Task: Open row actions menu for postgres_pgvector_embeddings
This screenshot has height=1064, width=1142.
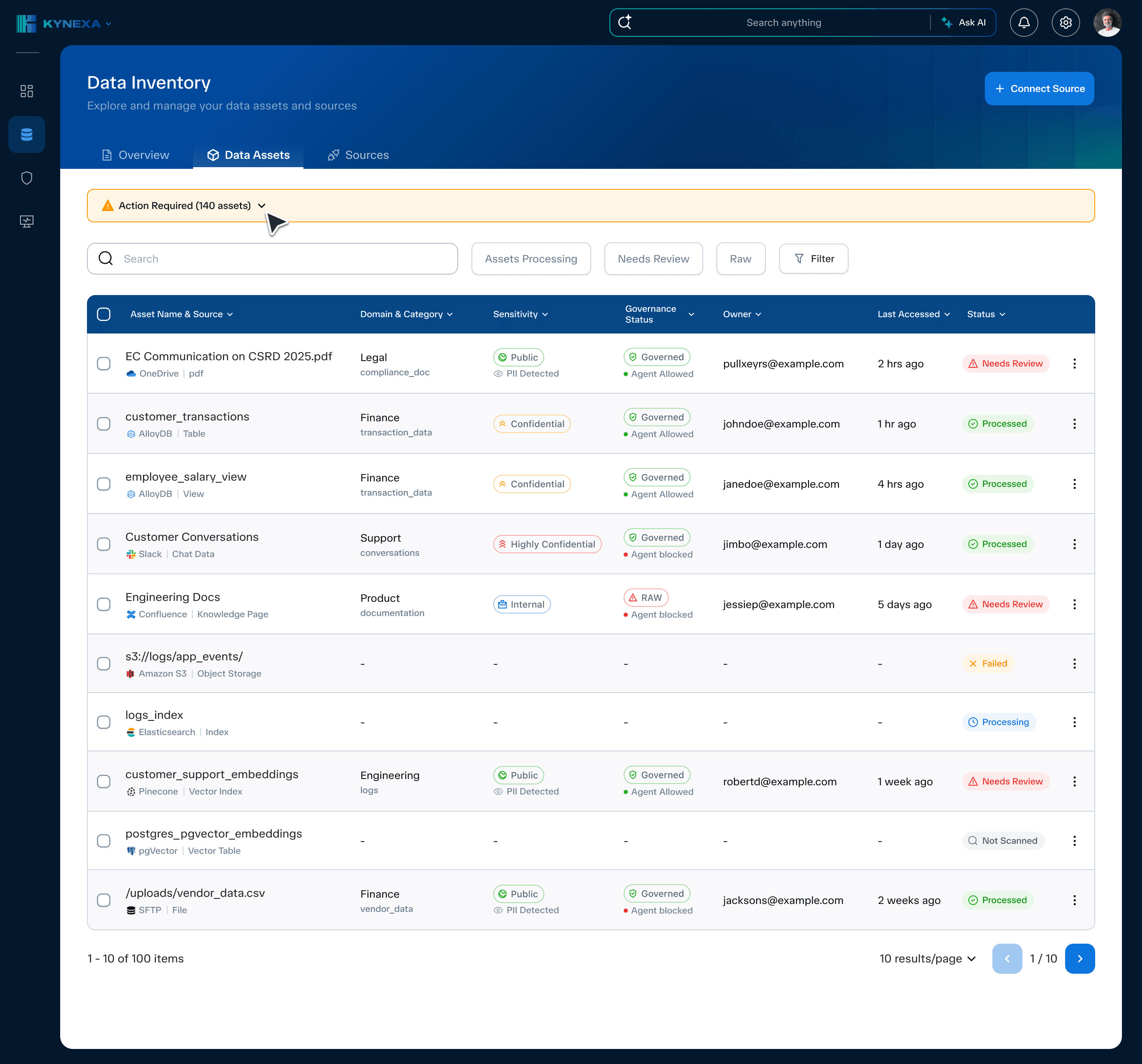Action: click(x=1074, y=841)
